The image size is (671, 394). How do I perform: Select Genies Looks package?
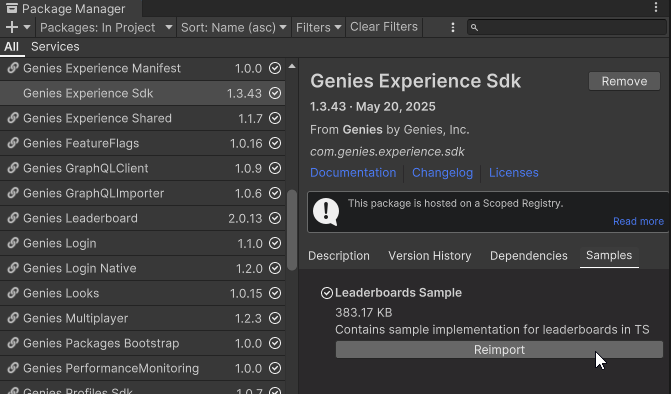coord(143,293)
